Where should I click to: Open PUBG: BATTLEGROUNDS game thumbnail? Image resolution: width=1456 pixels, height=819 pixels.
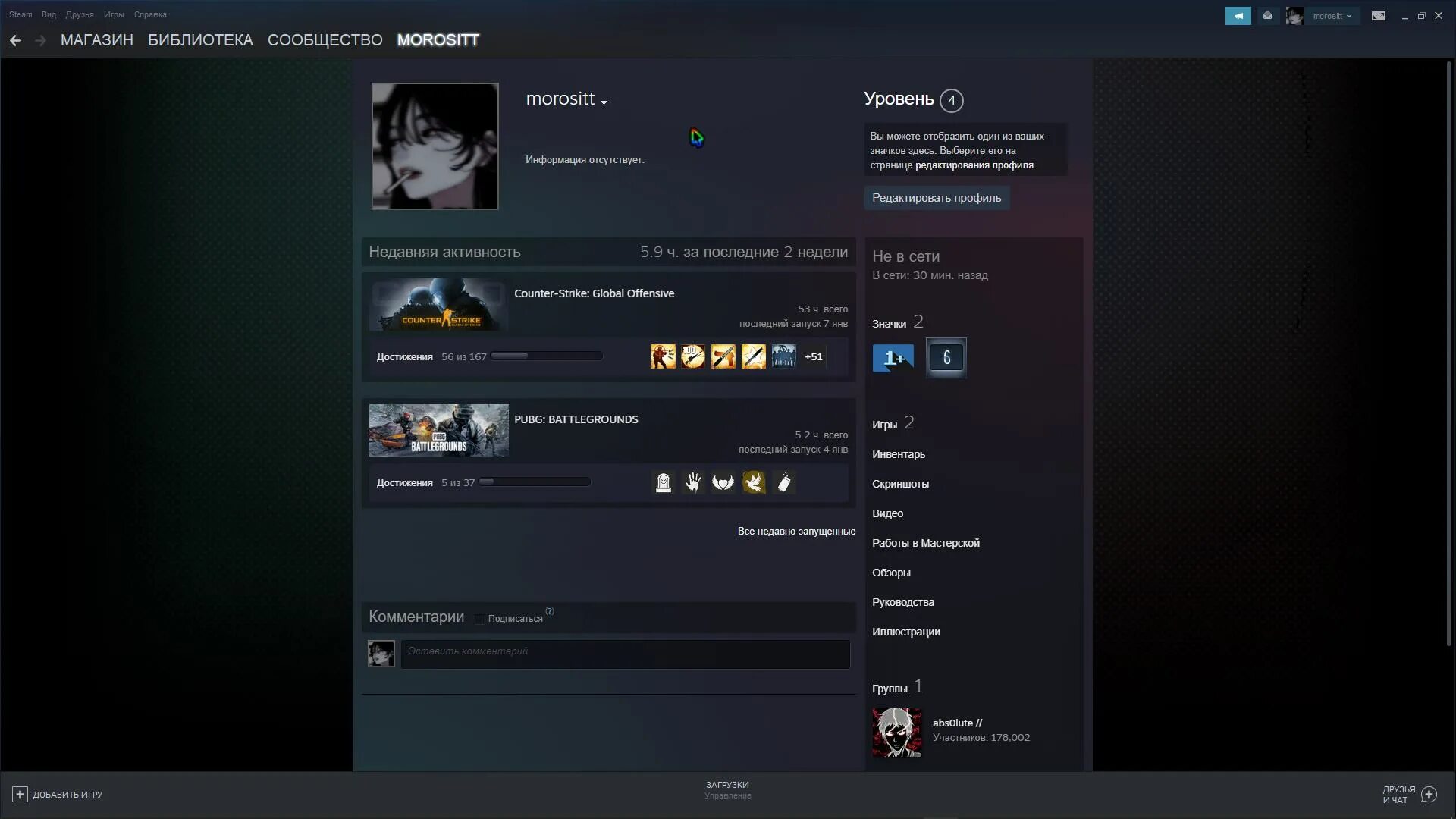(438, 430)
